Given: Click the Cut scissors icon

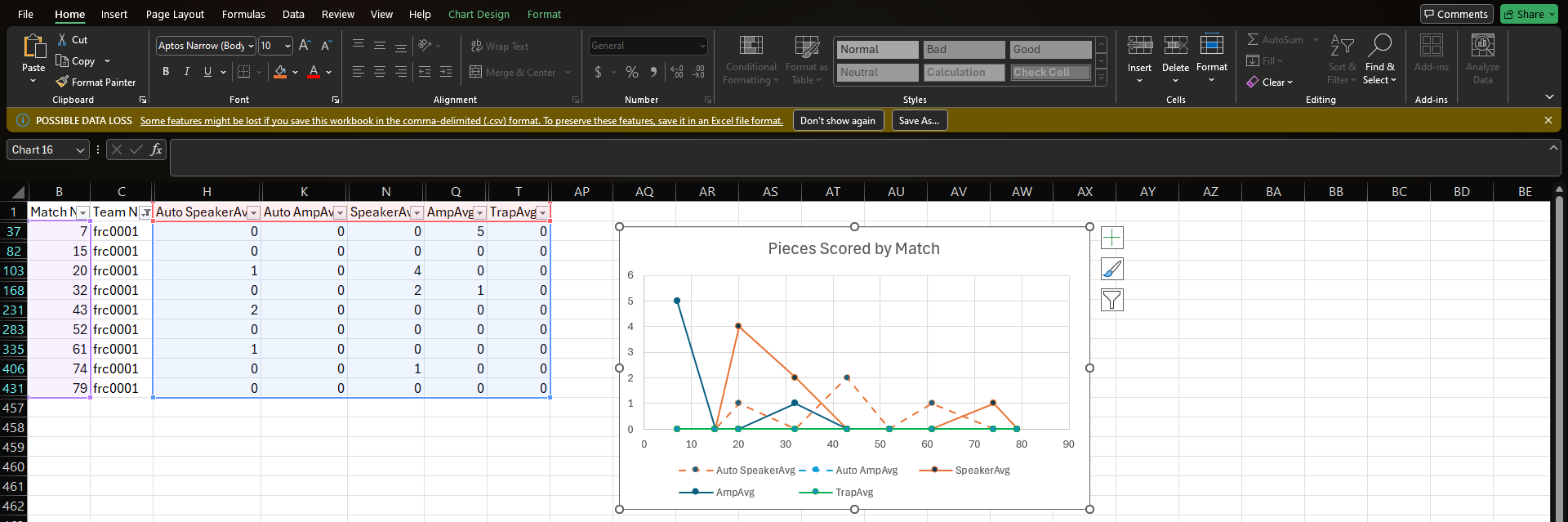Looking at the screenshot, I should tap(62, 39).
